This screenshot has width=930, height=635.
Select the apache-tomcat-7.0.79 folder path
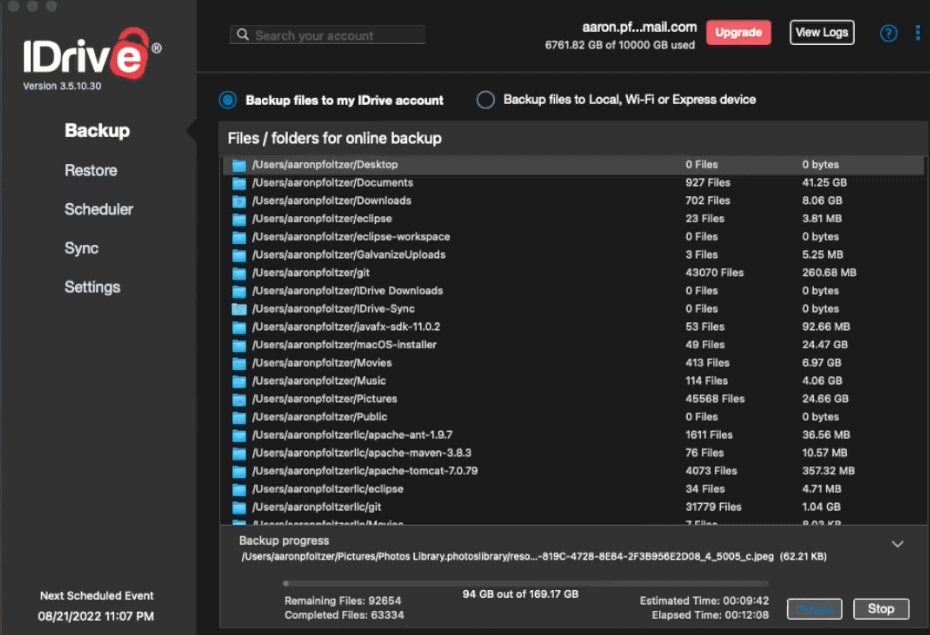[365, 471]
